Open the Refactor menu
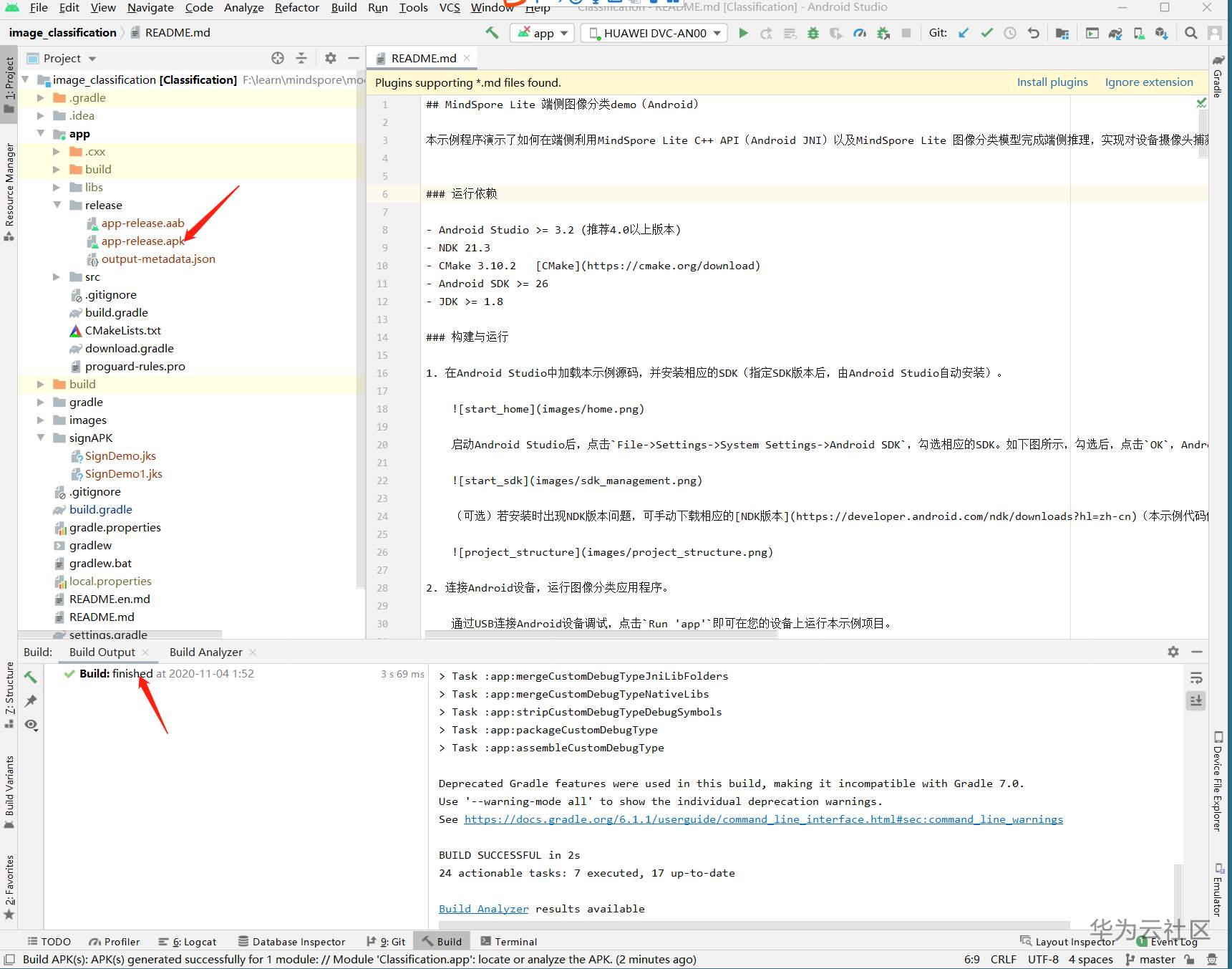This screenshot has height=969, width=1232. [x=296, y=7]
